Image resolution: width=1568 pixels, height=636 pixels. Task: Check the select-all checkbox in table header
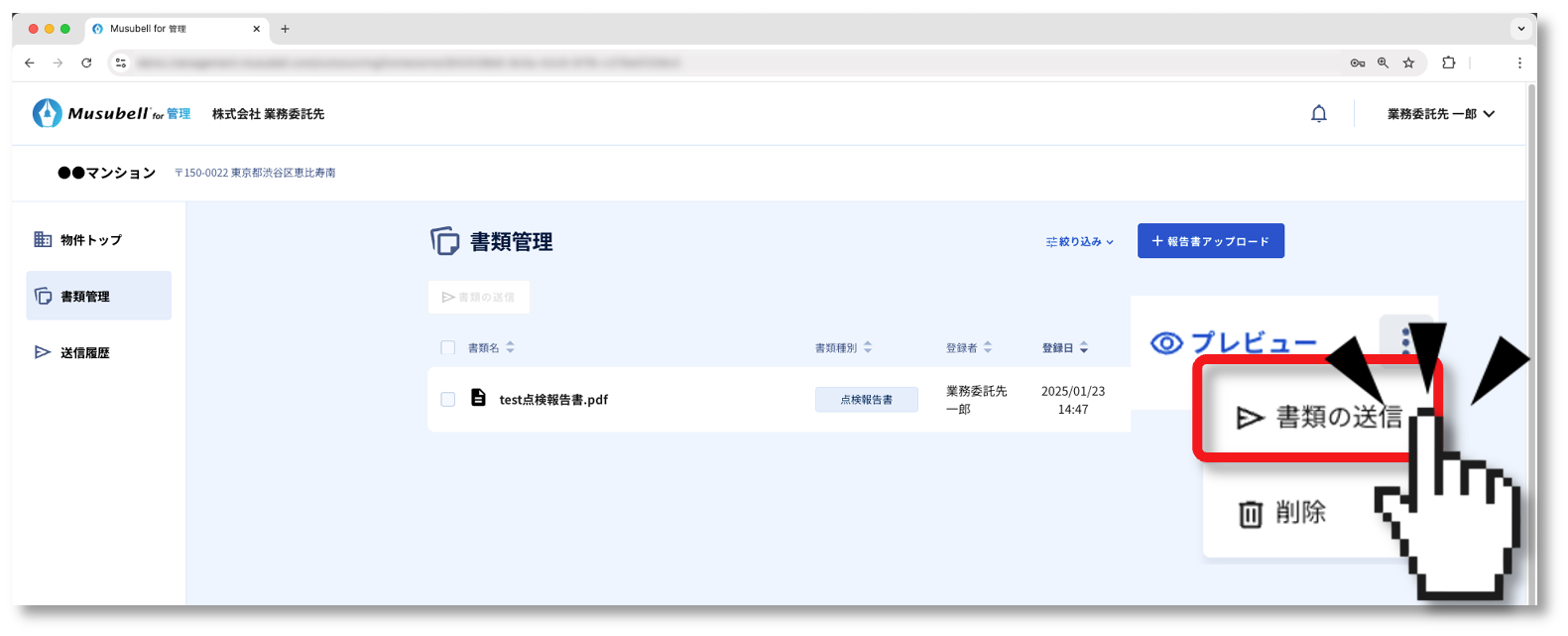coord(447,348)
